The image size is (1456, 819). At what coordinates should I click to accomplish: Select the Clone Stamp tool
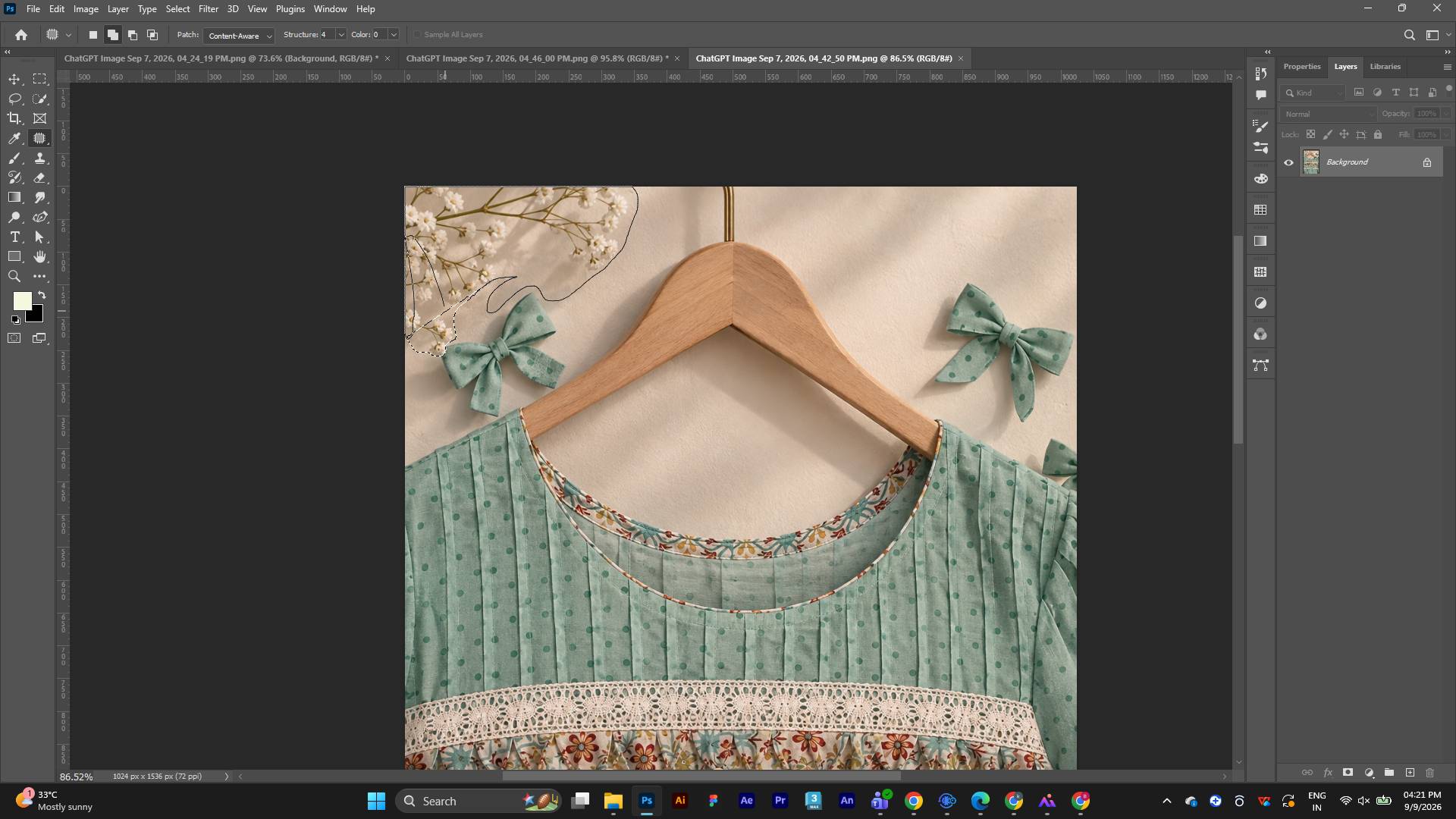(x=40, y=158)
